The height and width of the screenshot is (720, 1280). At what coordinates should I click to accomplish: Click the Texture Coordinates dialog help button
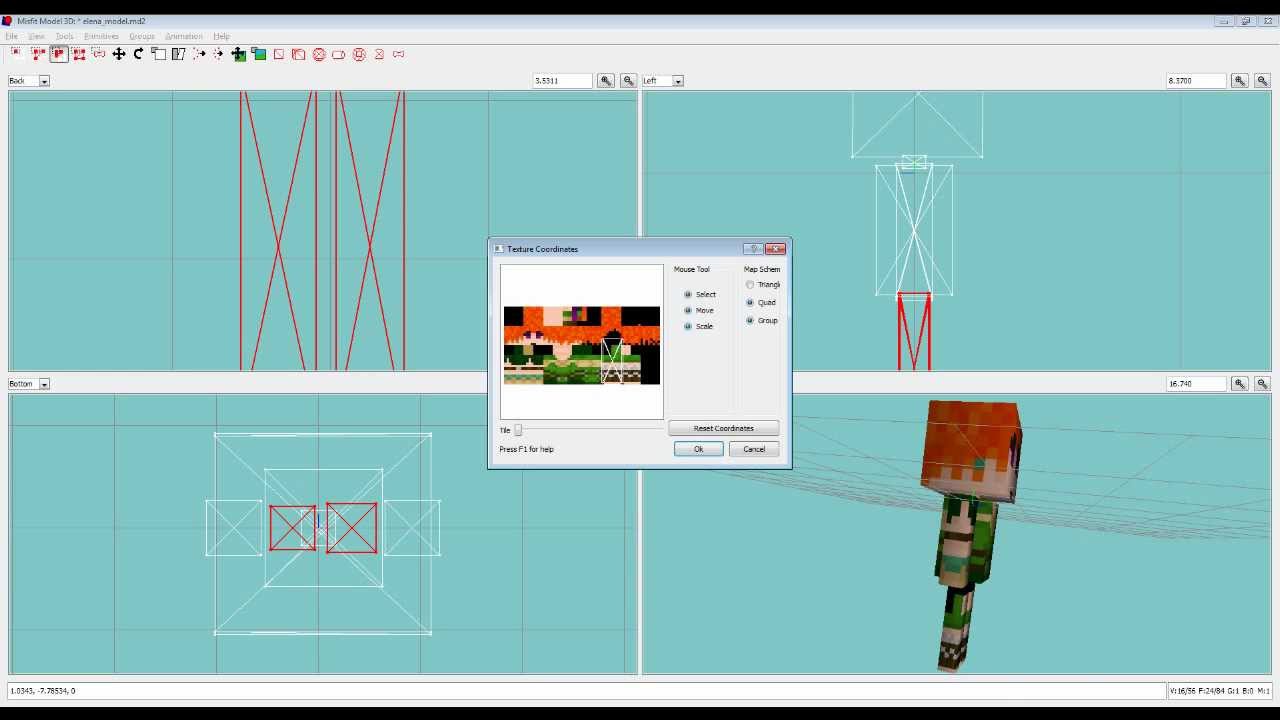pos(753,249)
